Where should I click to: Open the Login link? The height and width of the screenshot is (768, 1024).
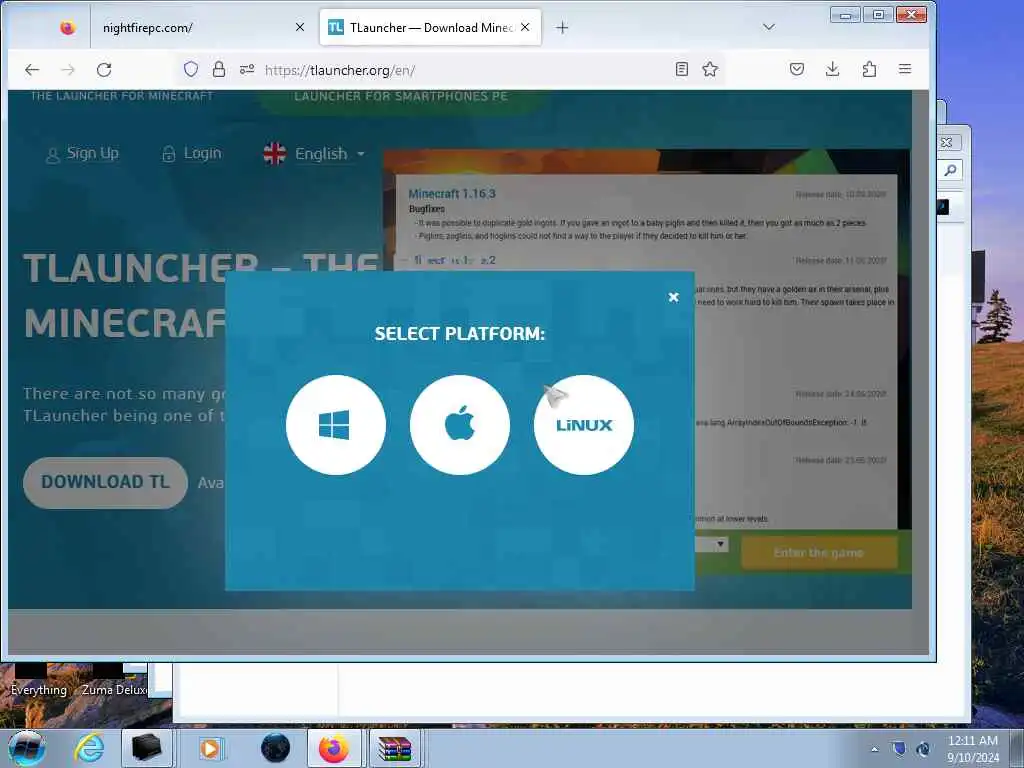click(191, 153)
